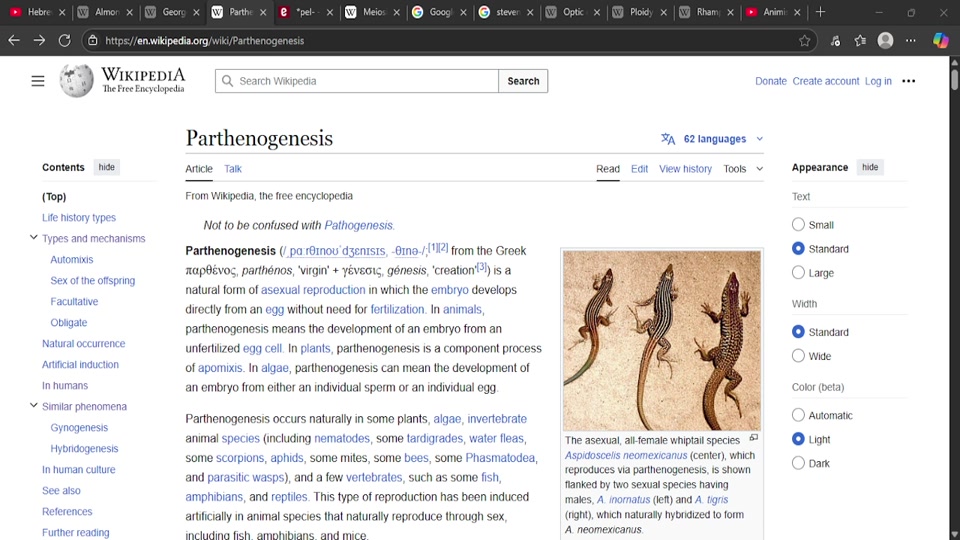The image size is (960, 540).
Task: Select the Large text size option
Action: coord(798,273)
